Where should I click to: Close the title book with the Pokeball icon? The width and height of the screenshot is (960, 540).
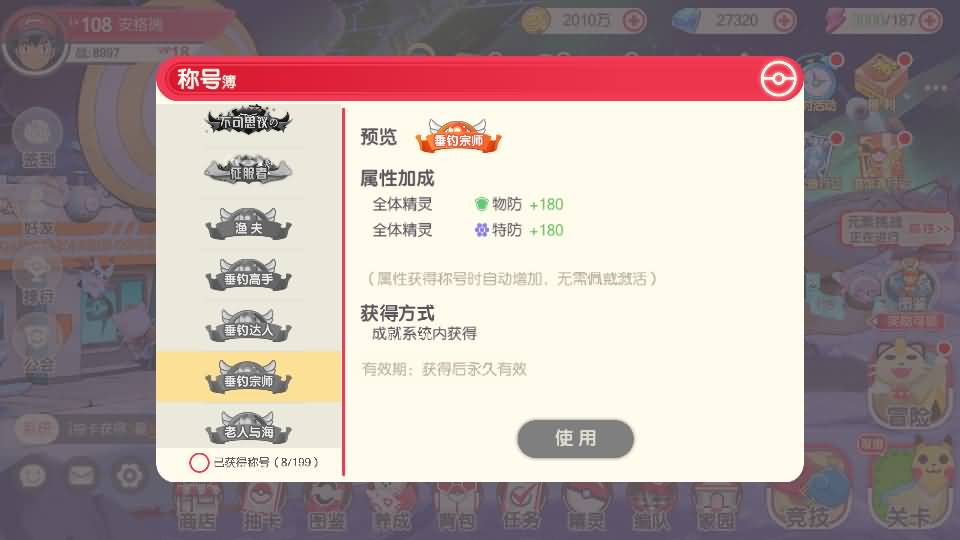pyautogui.click(x=778, y=79)
